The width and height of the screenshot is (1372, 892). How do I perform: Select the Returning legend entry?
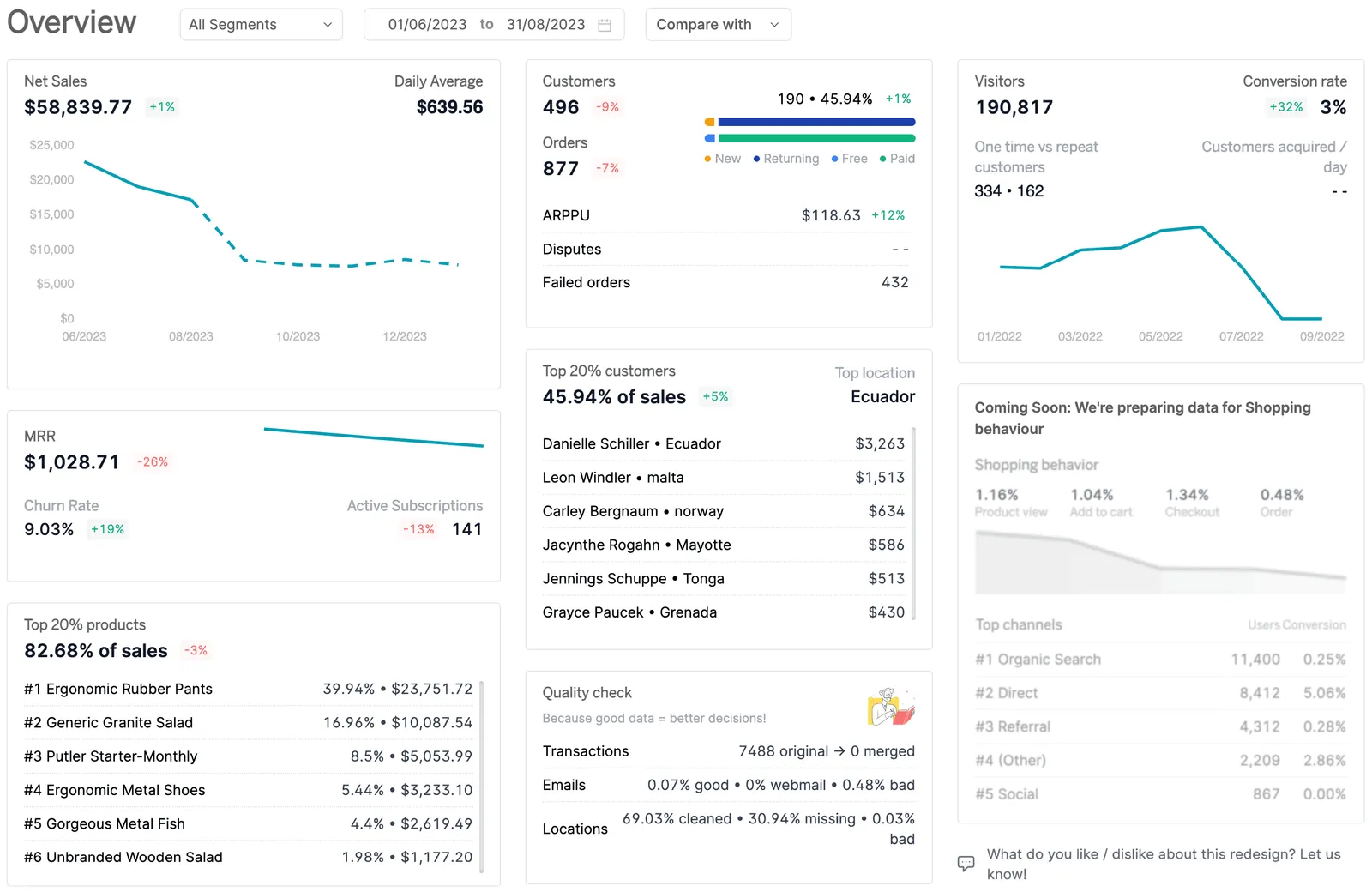(x=785, y=159)
